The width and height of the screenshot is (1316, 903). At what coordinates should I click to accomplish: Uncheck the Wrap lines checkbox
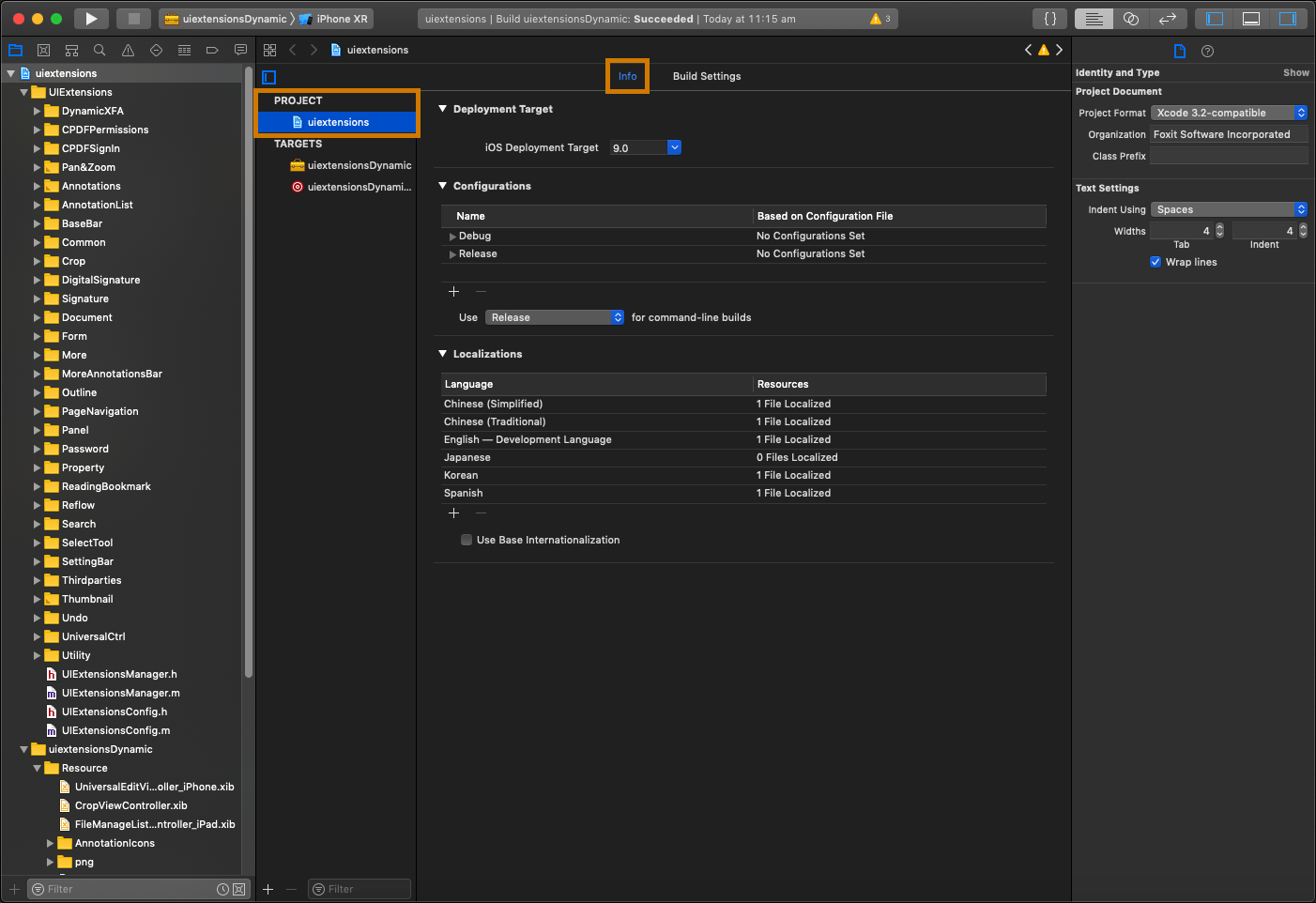[1155, 262]
